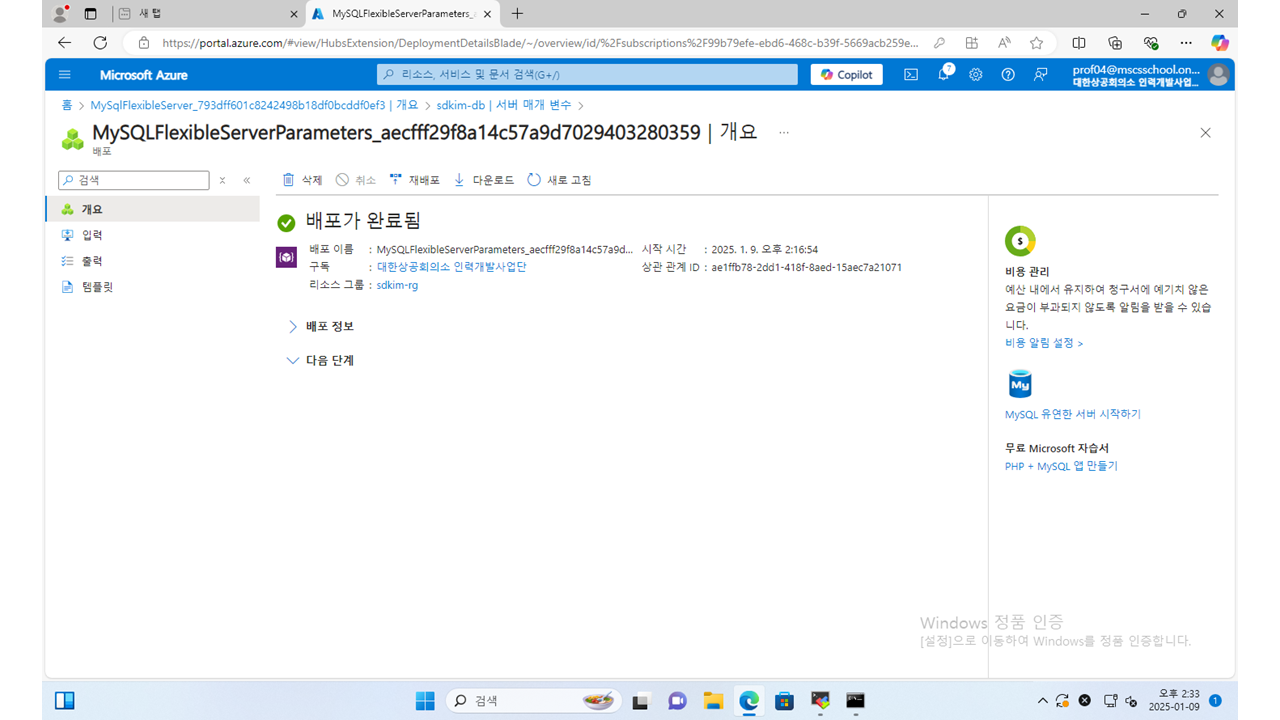Open 비용 알림 설정 link
This screenshot has height=720, width=1280.
pyautogui.click(x=1044, y=343)
